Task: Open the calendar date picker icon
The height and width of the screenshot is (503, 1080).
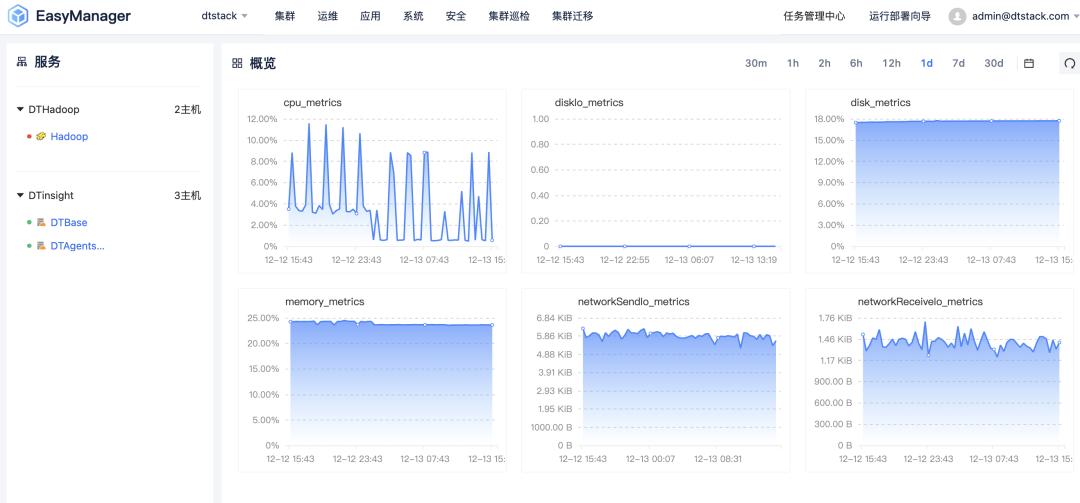Action: coord(1029,63)
